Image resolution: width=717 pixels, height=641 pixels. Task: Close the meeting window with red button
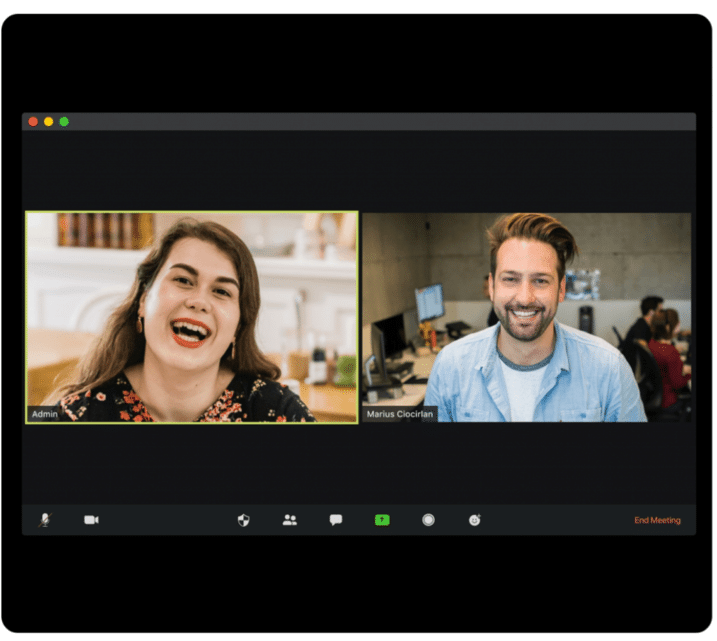click(x=33, y=122)
